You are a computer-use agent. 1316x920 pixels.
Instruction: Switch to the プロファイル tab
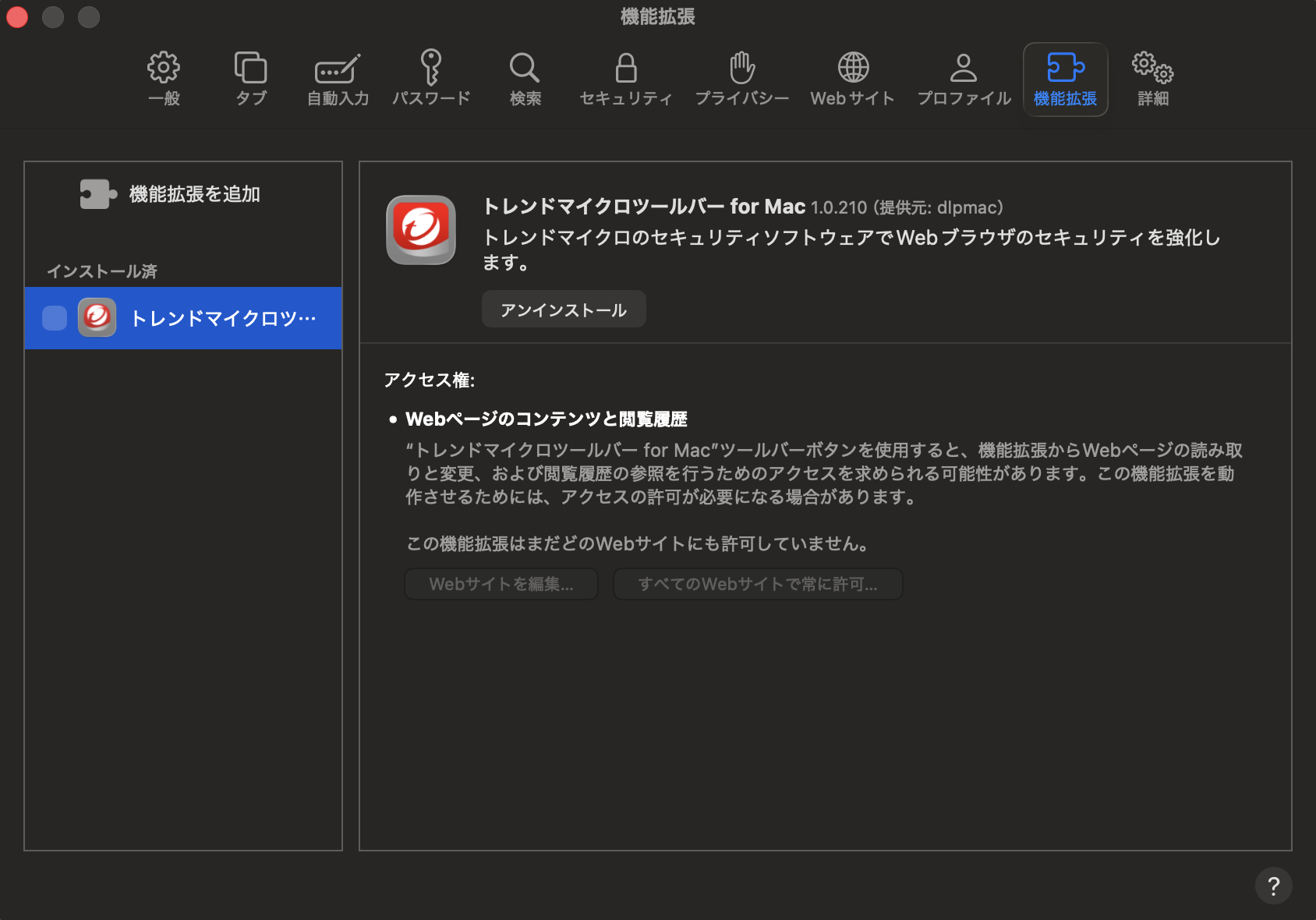[964, 78]
